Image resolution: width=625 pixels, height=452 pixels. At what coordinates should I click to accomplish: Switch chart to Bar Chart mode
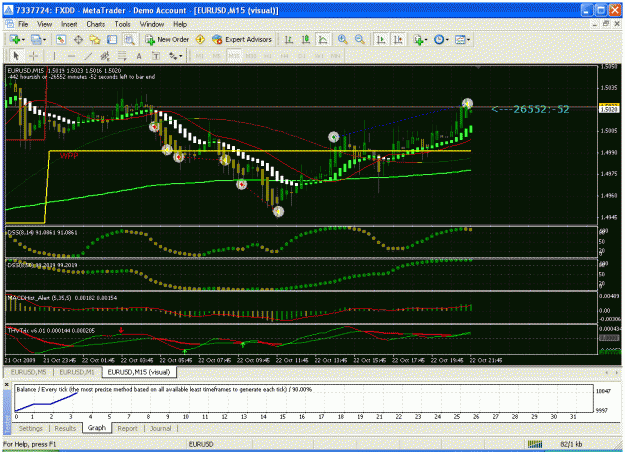coord(289,39)
